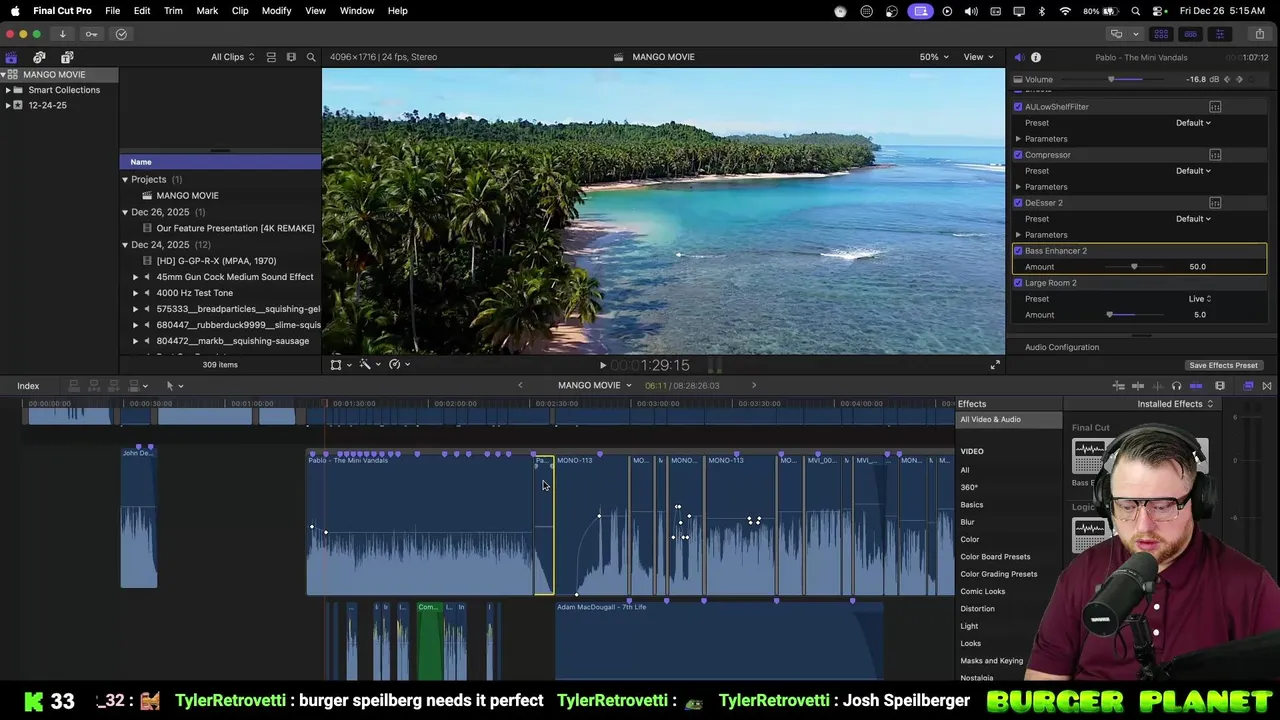The height and width of the screenshot is (720, 1280).
Task: Click the Save Effects Preset button
Action: tap(1223, 366)
